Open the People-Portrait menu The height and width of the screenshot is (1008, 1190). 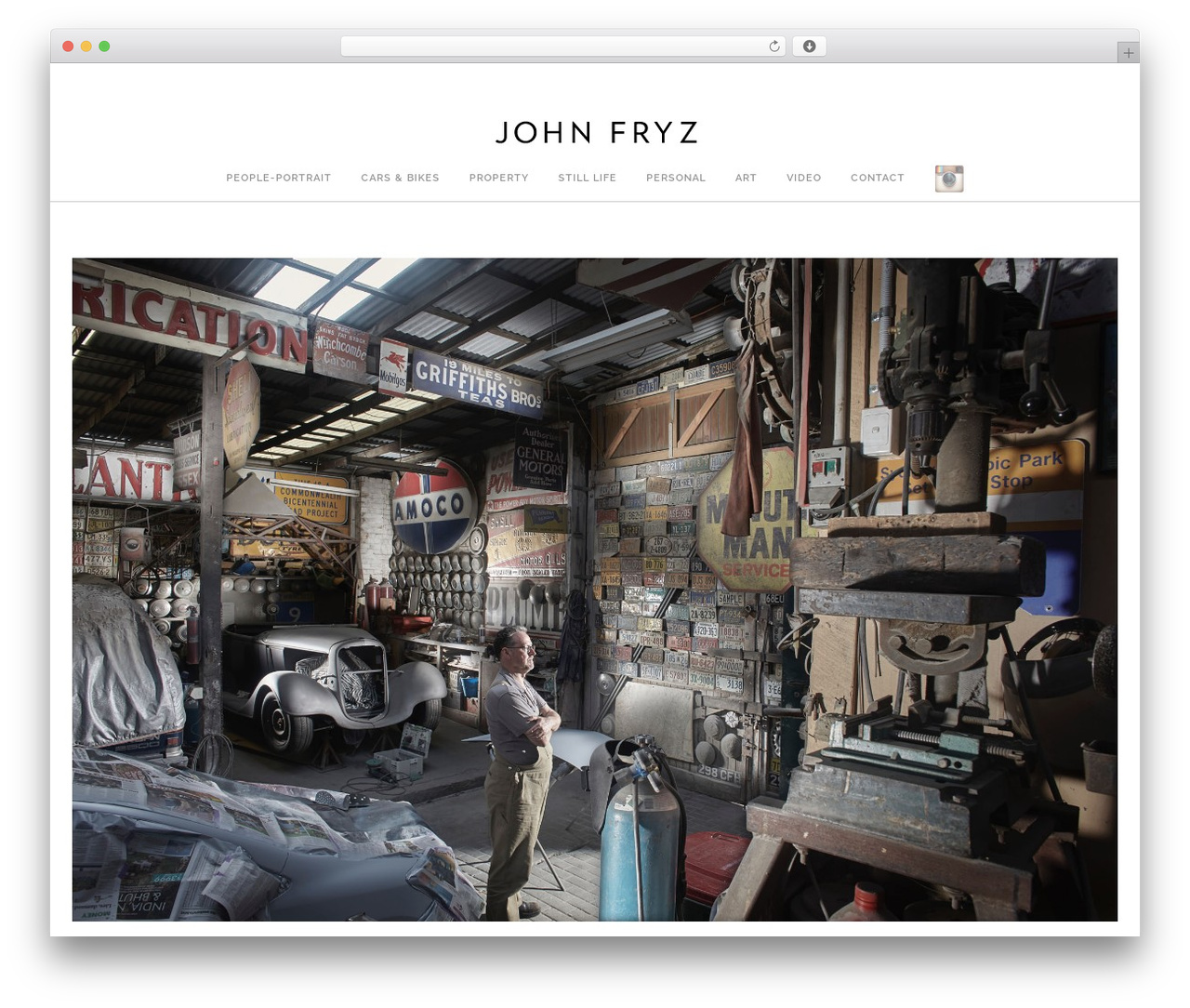click(x=278, y=178)
